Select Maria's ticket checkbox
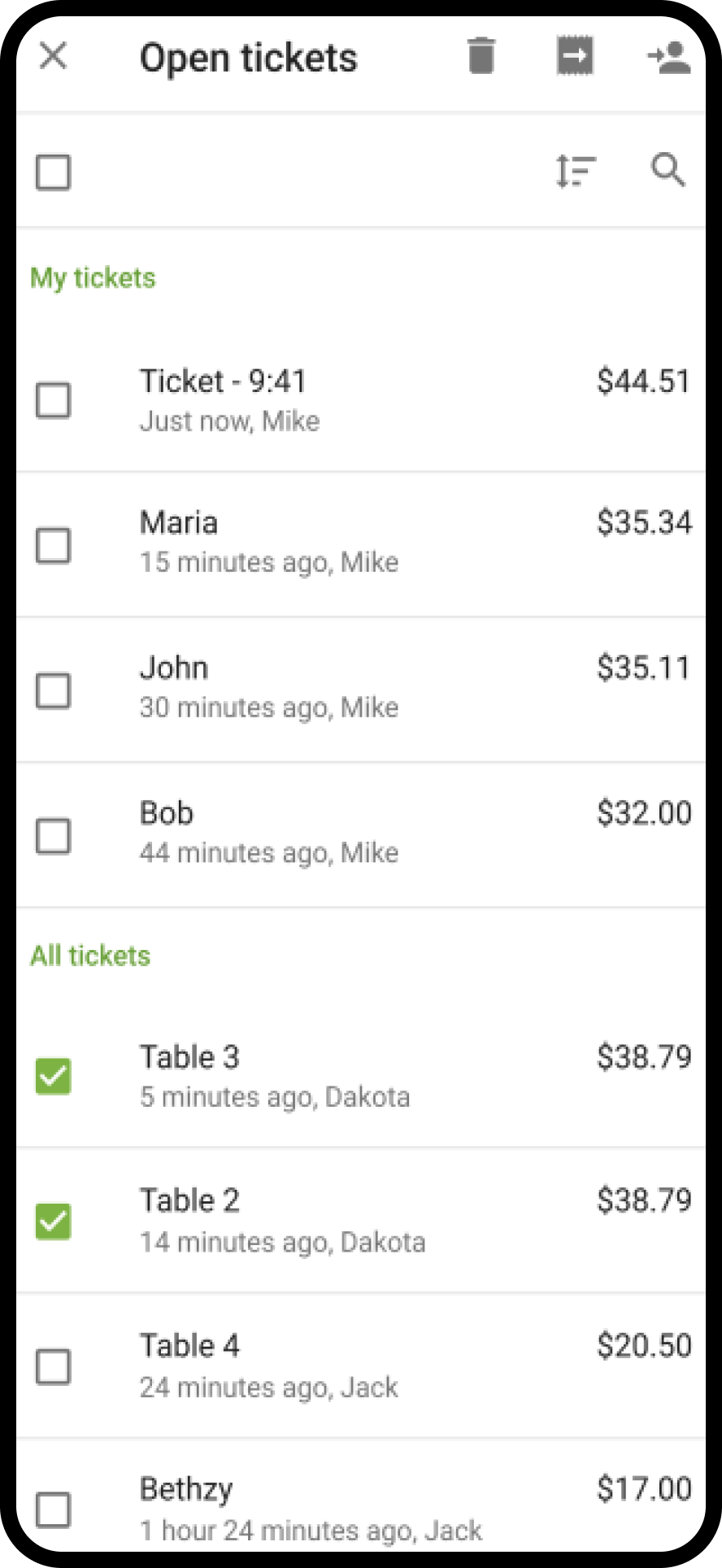 pyautogui.click(x=54, y=546)
